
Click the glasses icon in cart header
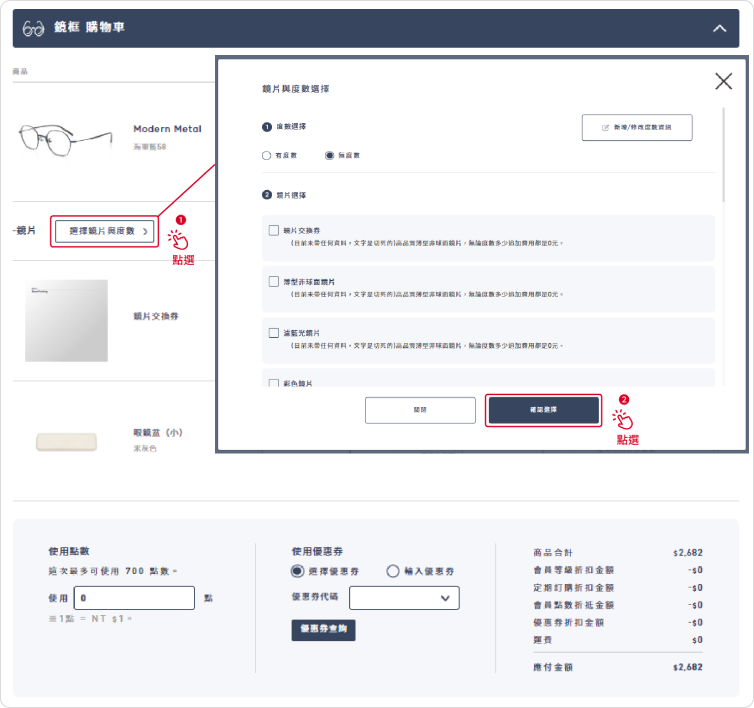[x=33, y=28]
